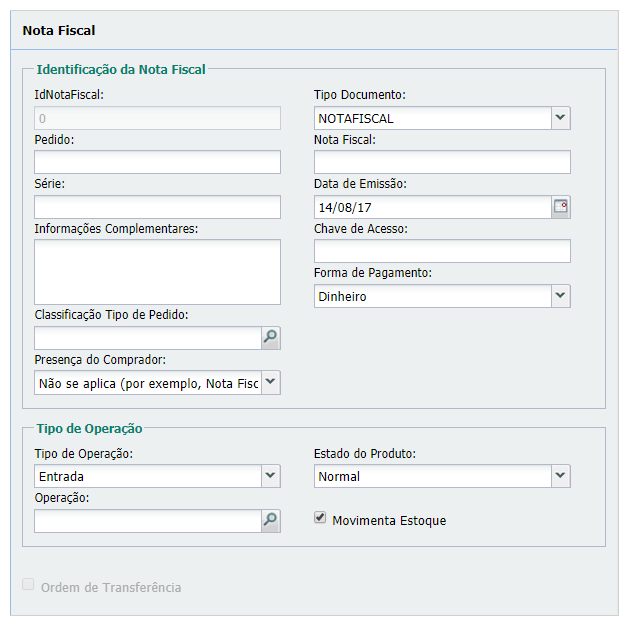Toggle the Movimenta Estoque checkbox
This screenshot has width=629, height=626.
(320, 518)
